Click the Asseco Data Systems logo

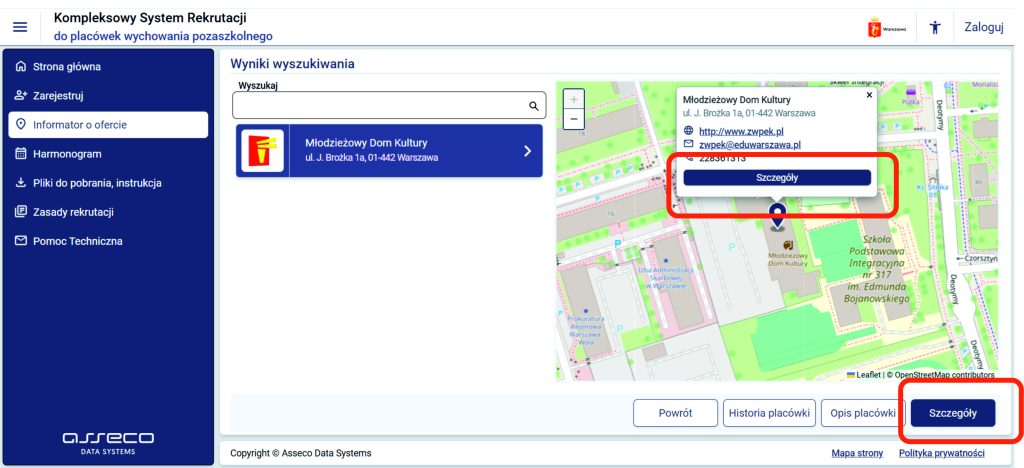pos(108,441)
